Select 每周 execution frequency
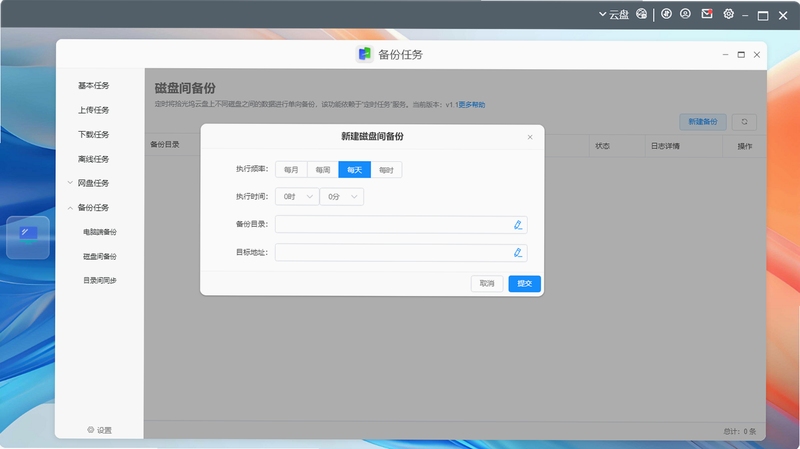This screenshot has height=449, width=800. (323, 170)
